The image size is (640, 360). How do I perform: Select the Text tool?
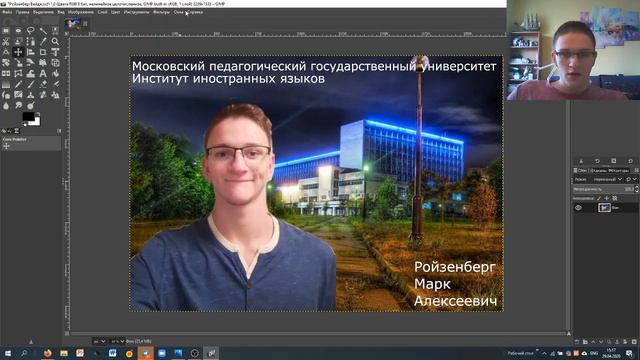(x=43, y=73)
